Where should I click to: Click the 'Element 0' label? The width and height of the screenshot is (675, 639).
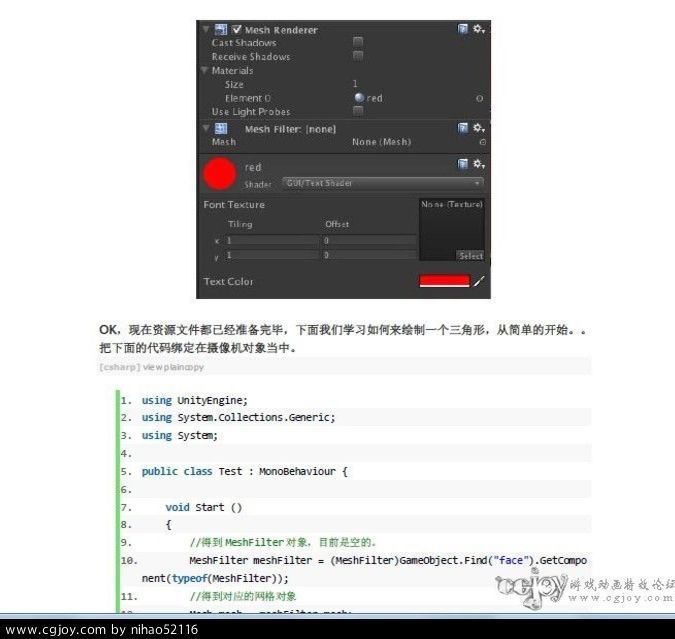coord(248,98)
